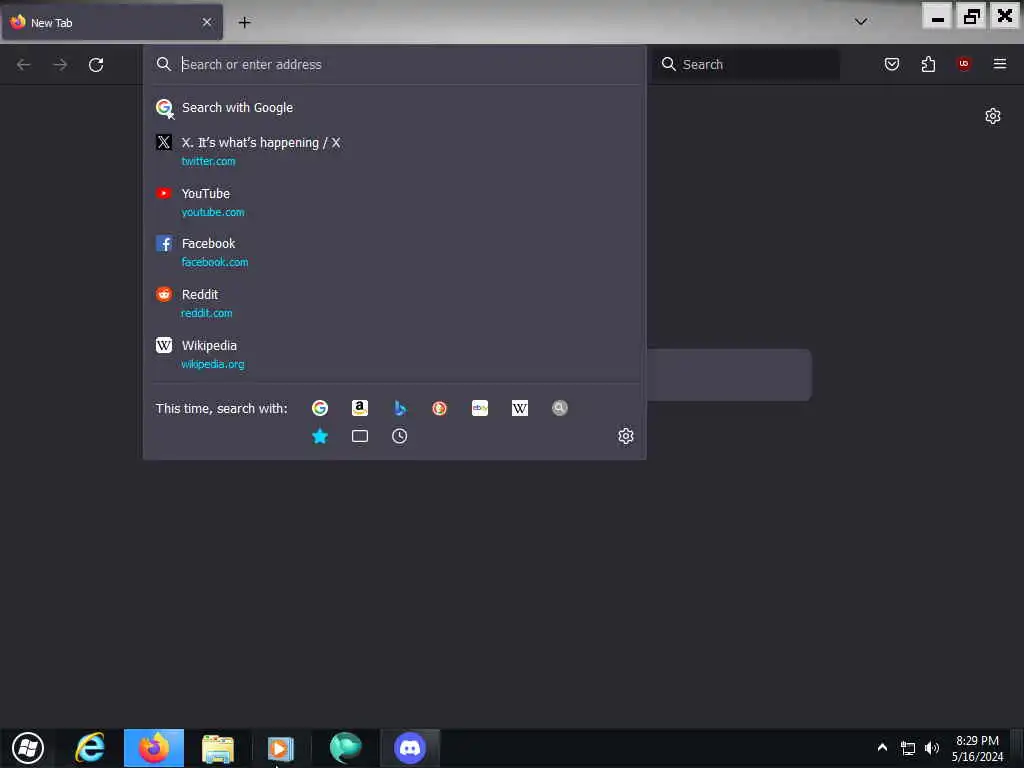Search open tabs with the tab icon
The height and width of the screenshot is (768, 1024).
(x=360, y=436)
